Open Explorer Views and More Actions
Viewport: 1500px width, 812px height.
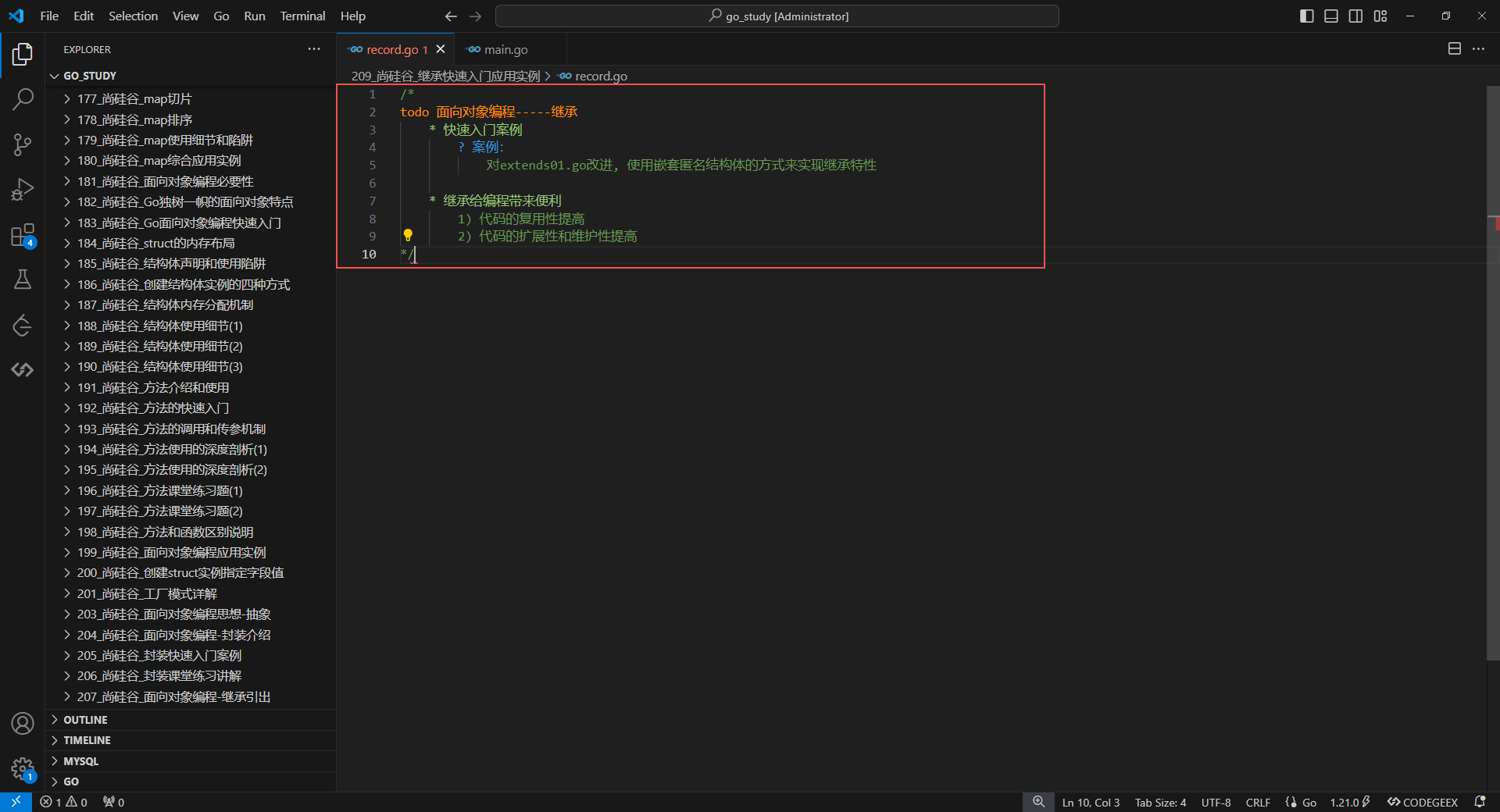[314, 49]
